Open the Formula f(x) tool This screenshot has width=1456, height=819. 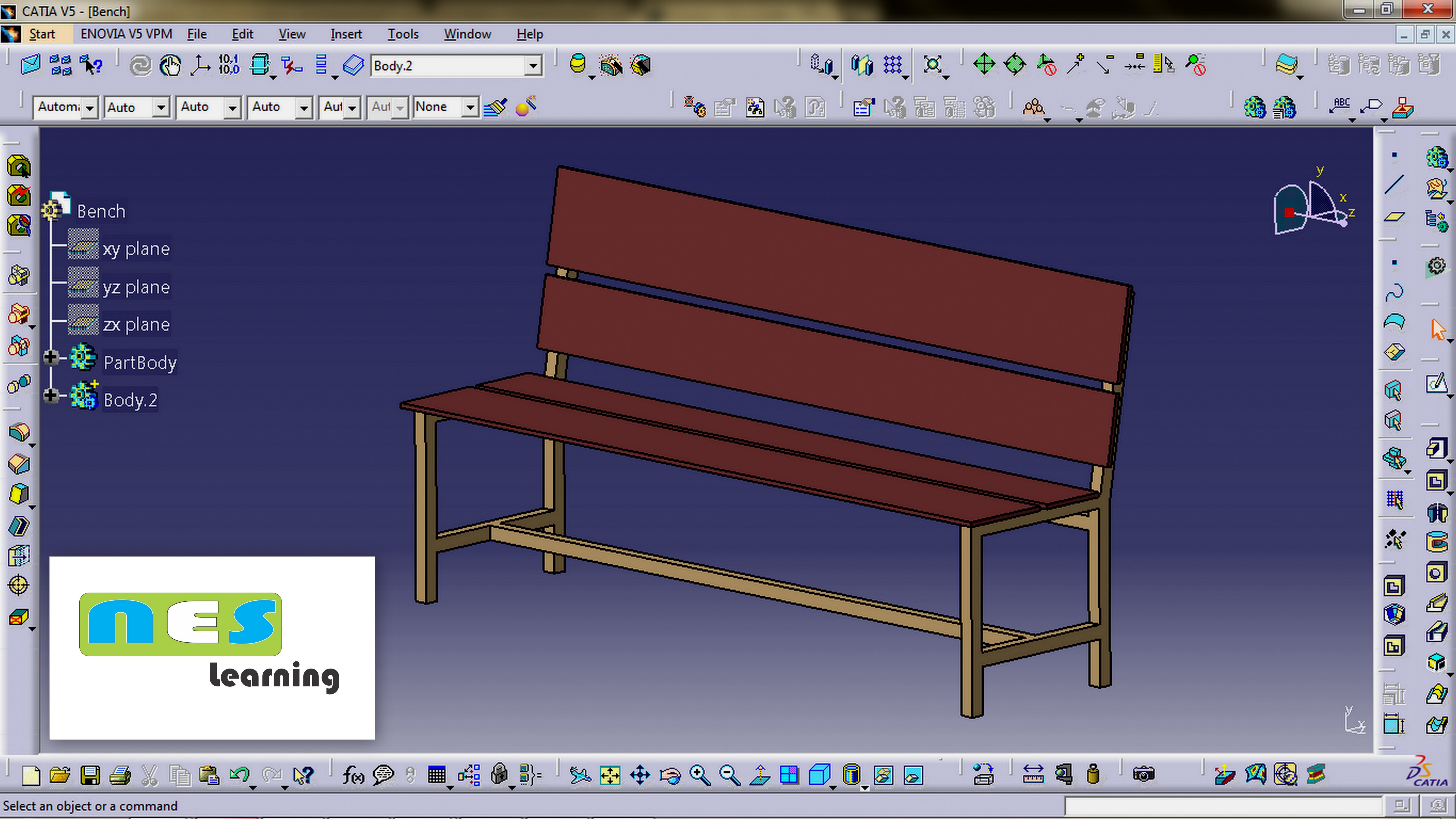353,775
